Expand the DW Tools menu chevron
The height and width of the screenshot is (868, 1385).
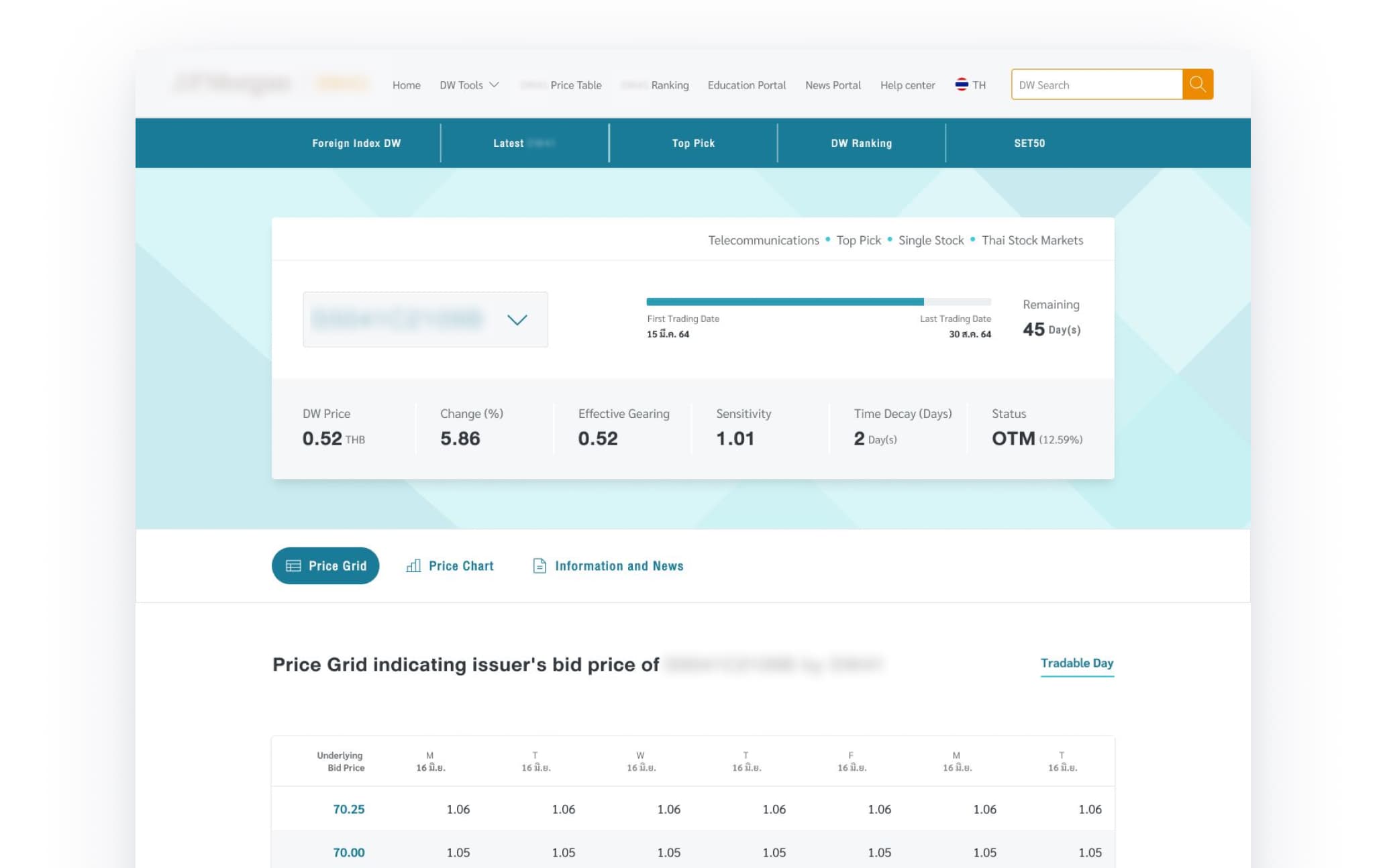click(x=495, y=85)
